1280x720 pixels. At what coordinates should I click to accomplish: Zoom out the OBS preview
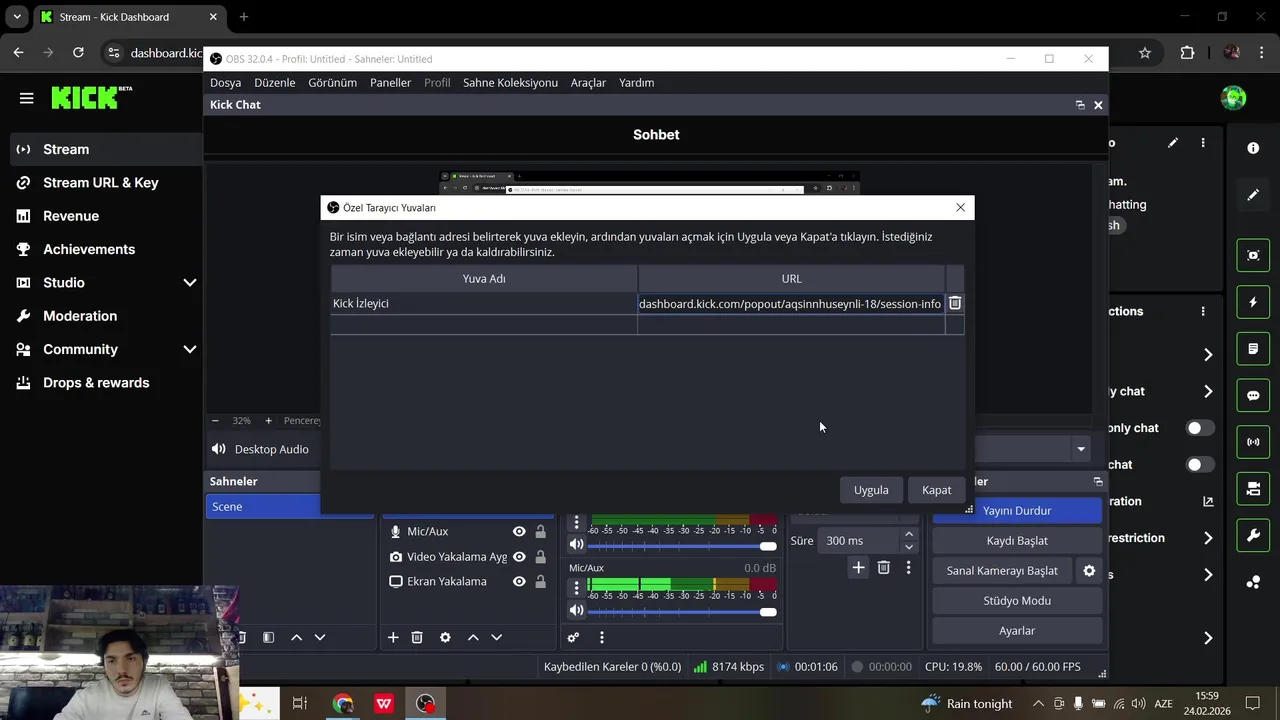215,421
